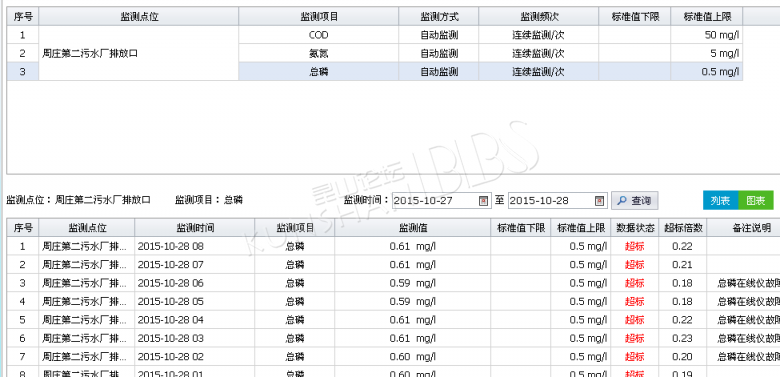The height and width of the screenshot is (377, 780).
Task: Click the 备注说明 column header
Action: pyautogui.click(x=743, y=228)
